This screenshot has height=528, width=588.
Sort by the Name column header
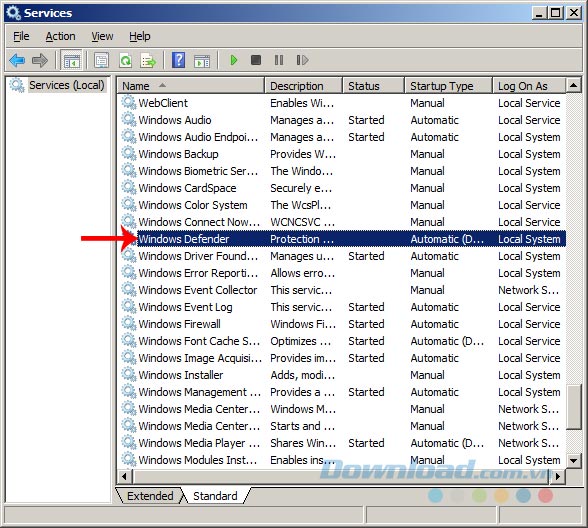[190, 86]
